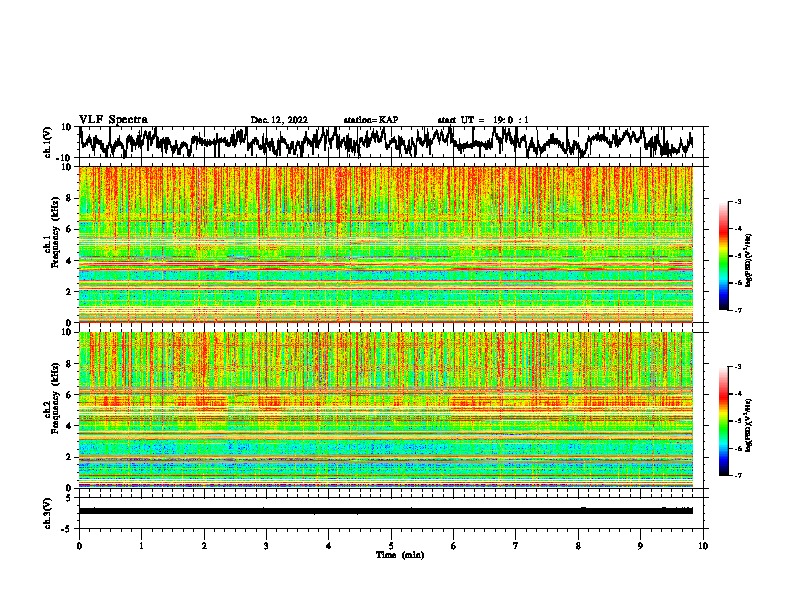Click the "4" kHz tick on ch.1 frequency axis
This screenshot has width=792, height=612.
69,261
